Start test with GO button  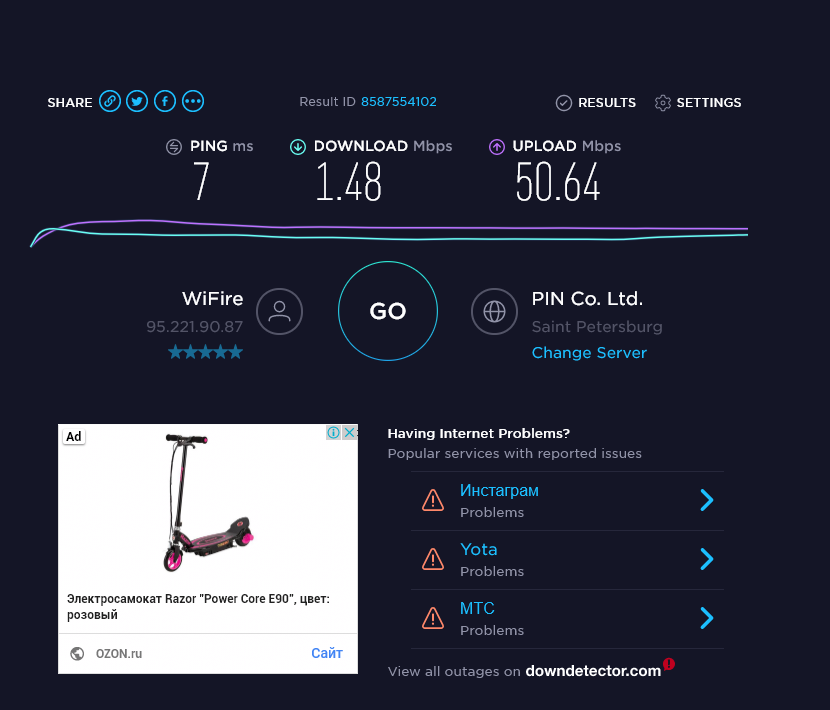388,311
